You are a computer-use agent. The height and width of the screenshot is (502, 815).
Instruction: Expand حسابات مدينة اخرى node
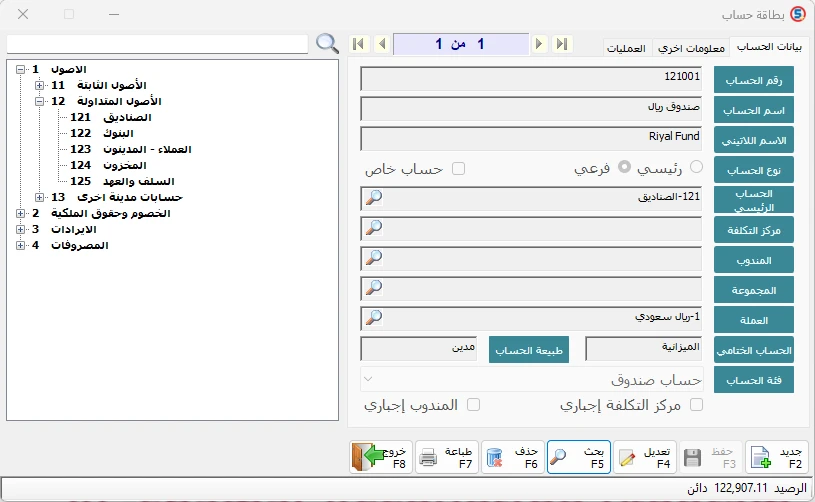40,197
